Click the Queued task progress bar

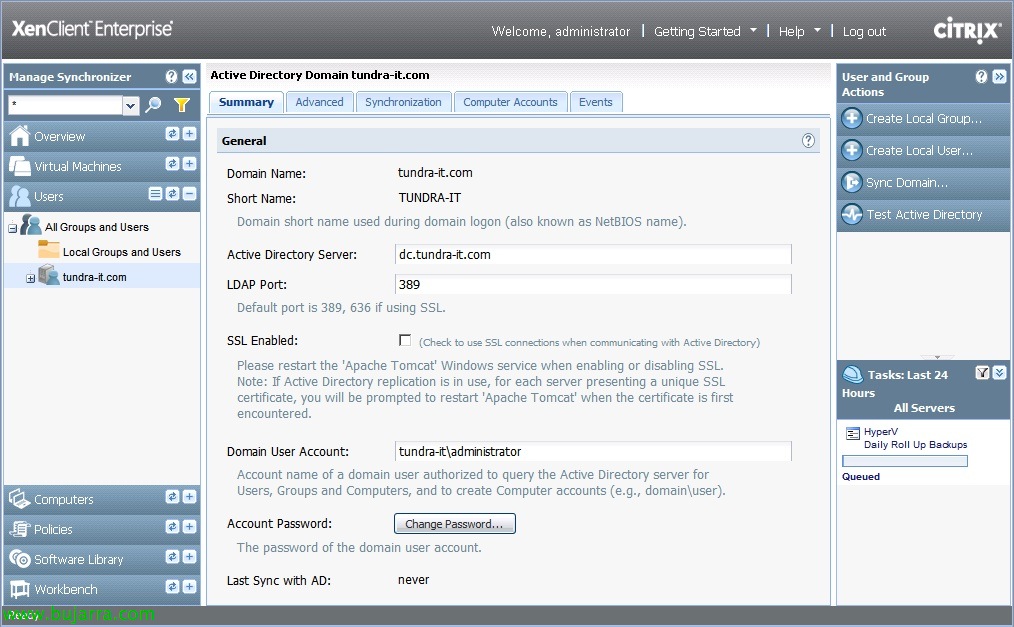tap(905, 461)
